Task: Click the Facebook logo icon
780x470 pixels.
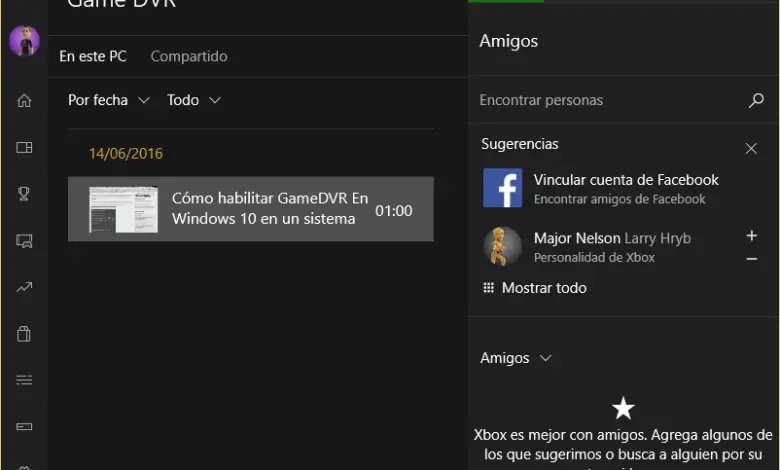Action: tap(502, 188)
